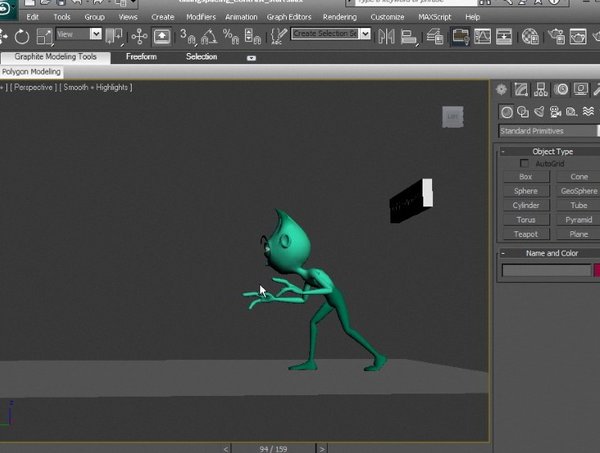This screenshot has height=453, width=600.
Task: Select the Lights category icon
Action: (x=539, y=111)
